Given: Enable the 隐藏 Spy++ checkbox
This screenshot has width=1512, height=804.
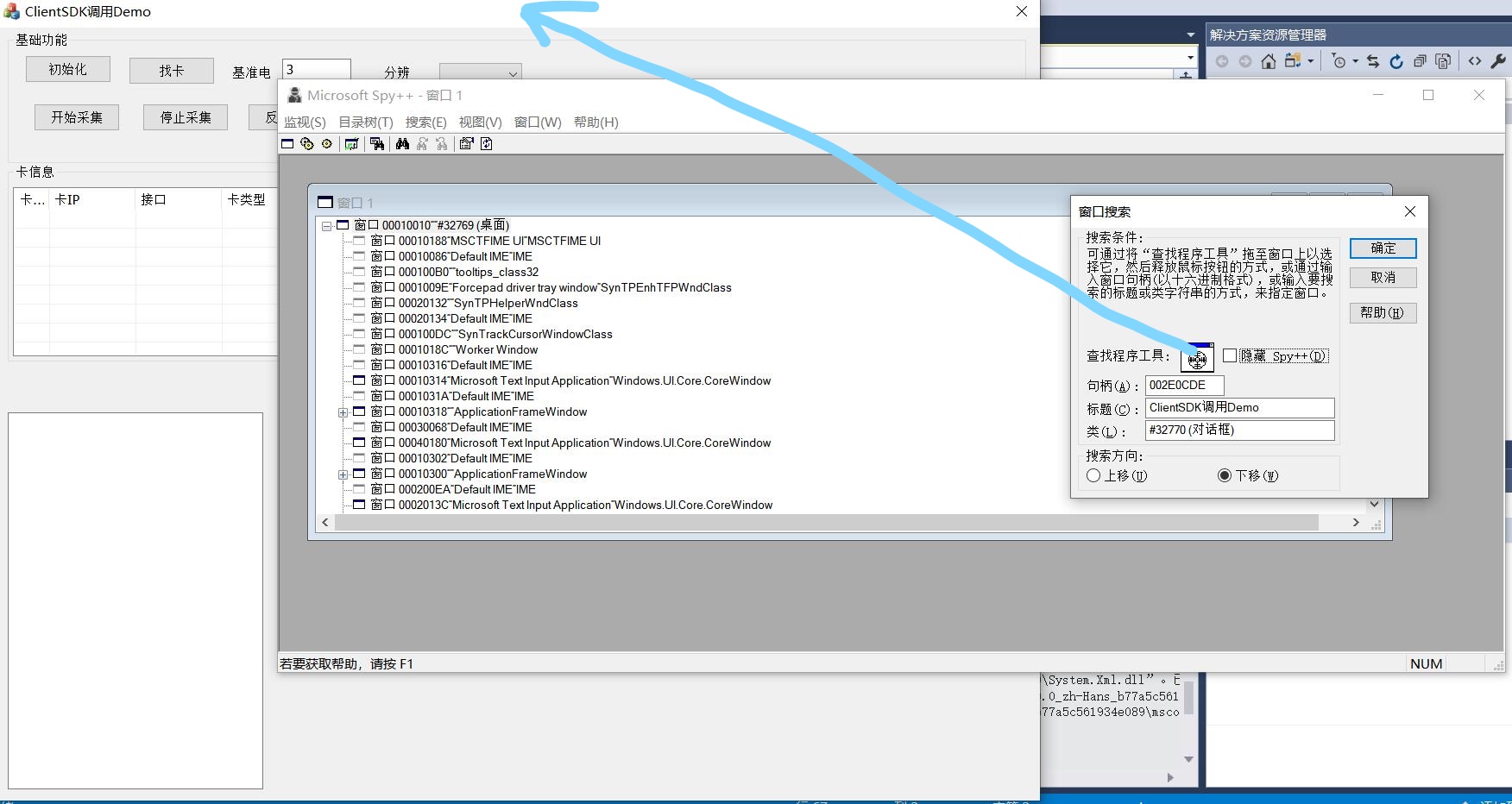Looking at the screenshot, I should 1231,355.
